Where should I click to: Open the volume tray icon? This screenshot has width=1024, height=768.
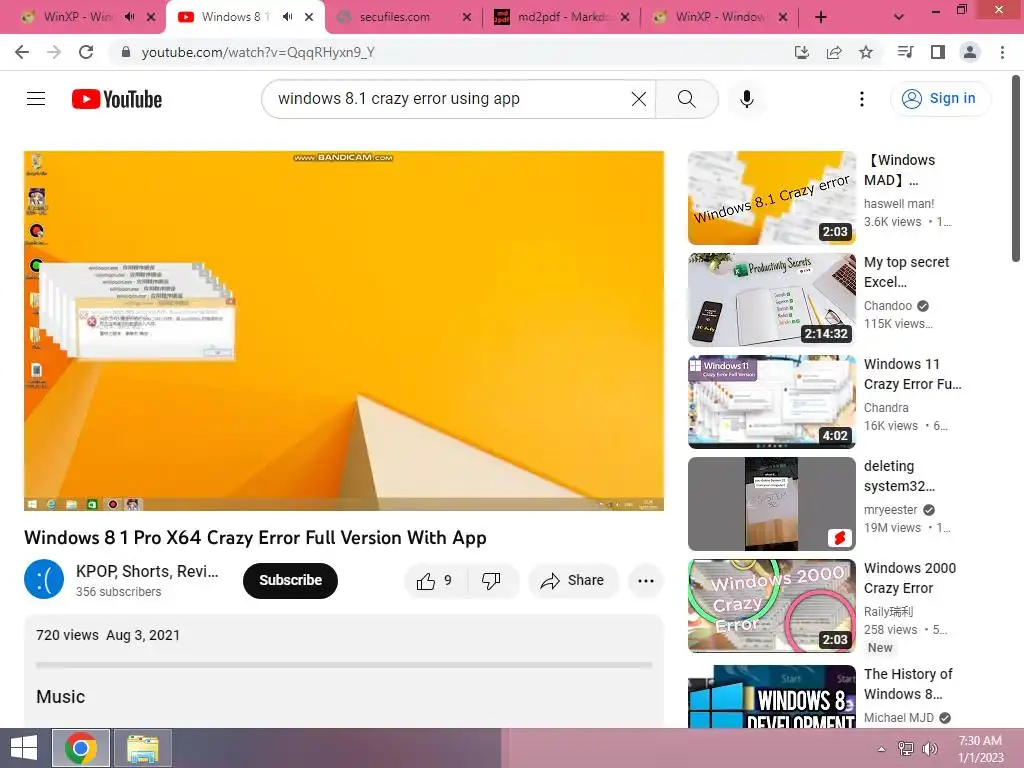pyautogui.click(x=930, y=749)
